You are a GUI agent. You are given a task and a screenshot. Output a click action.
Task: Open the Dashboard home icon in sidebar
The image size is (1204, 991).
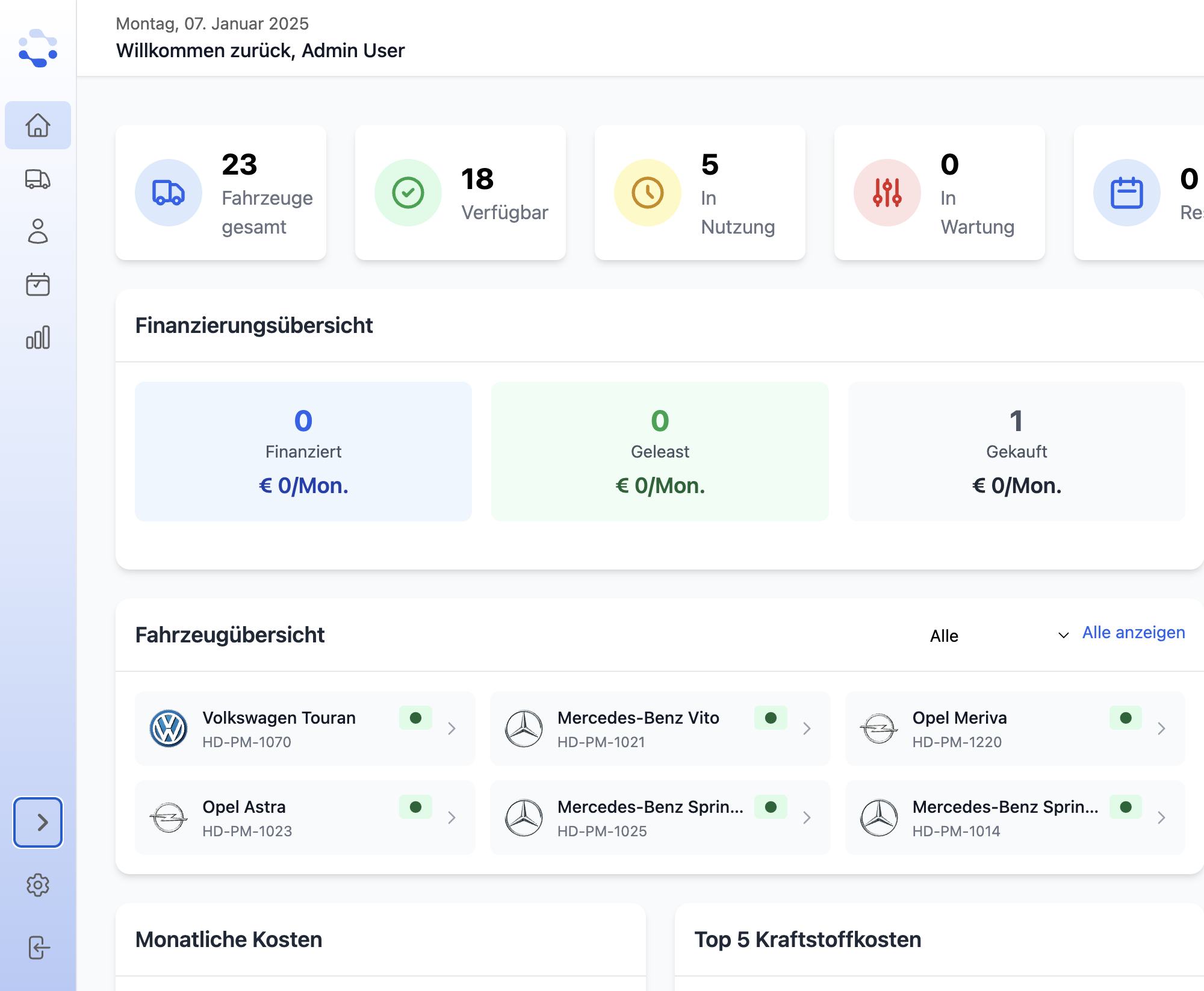(38, 125)
